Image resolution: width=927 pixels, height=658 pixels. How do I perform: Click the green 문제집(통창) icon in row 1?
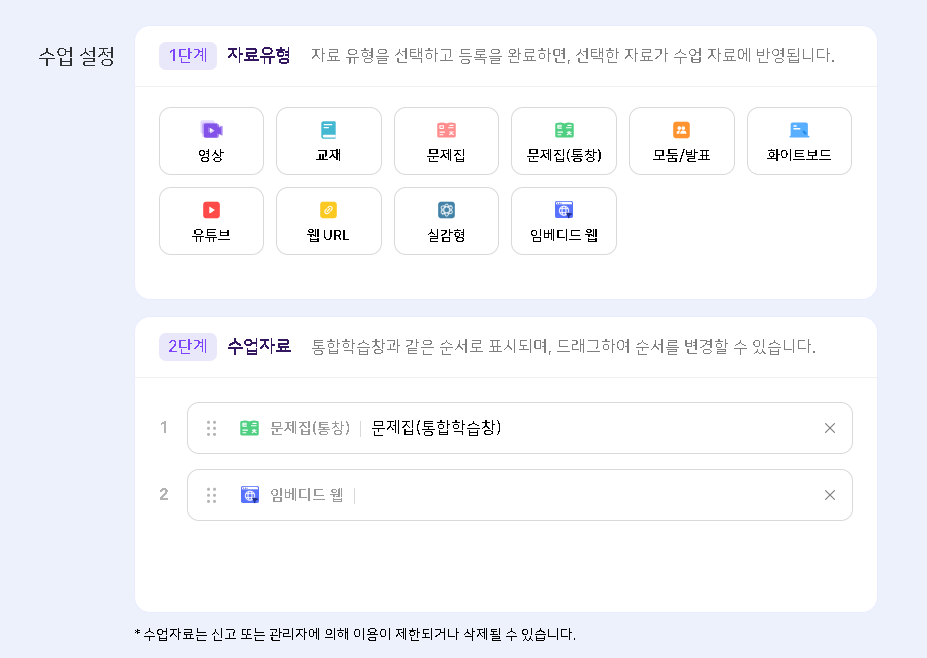coord(249,428)
